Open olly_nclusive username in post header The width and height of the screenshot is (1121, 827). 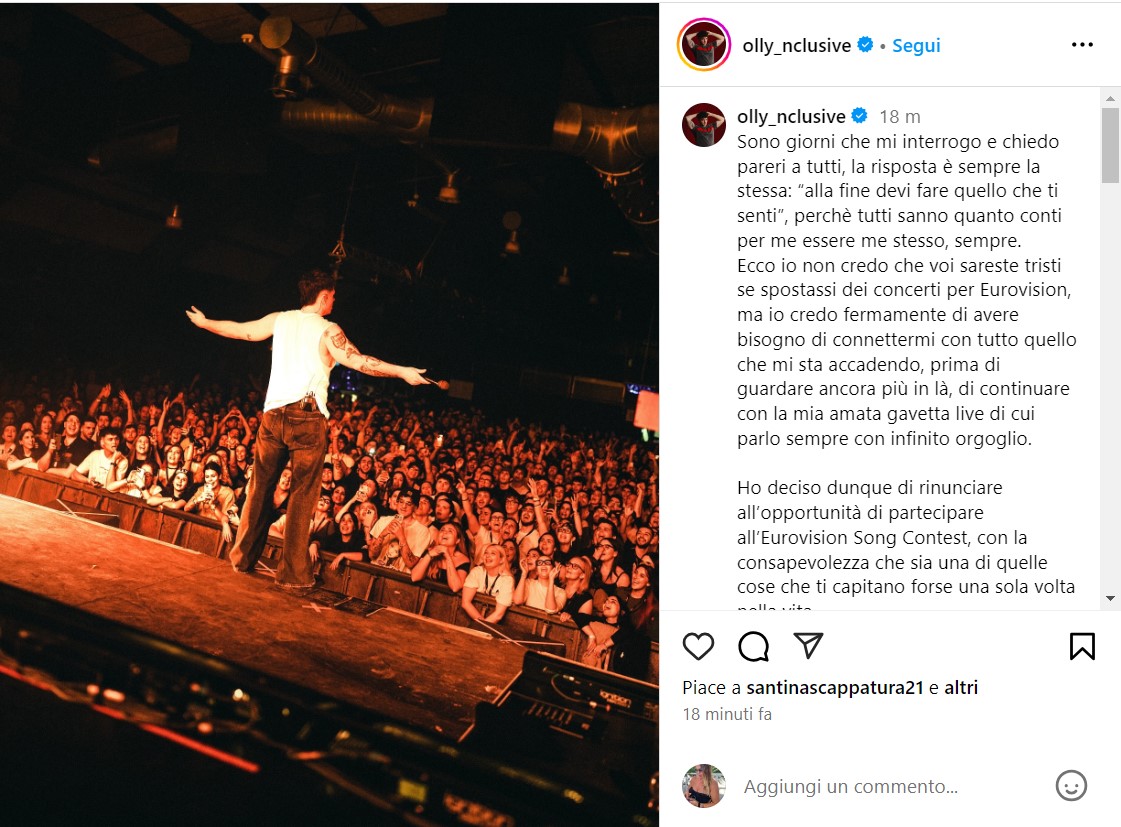(796, 45)
